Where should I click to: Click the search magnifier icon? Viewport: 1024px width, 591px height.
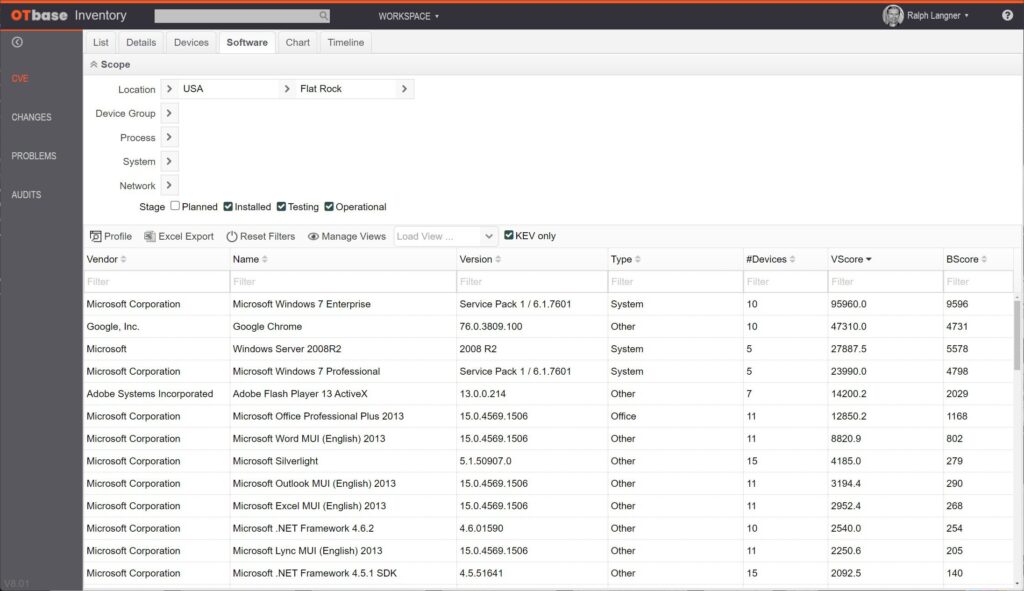point(323,16)
